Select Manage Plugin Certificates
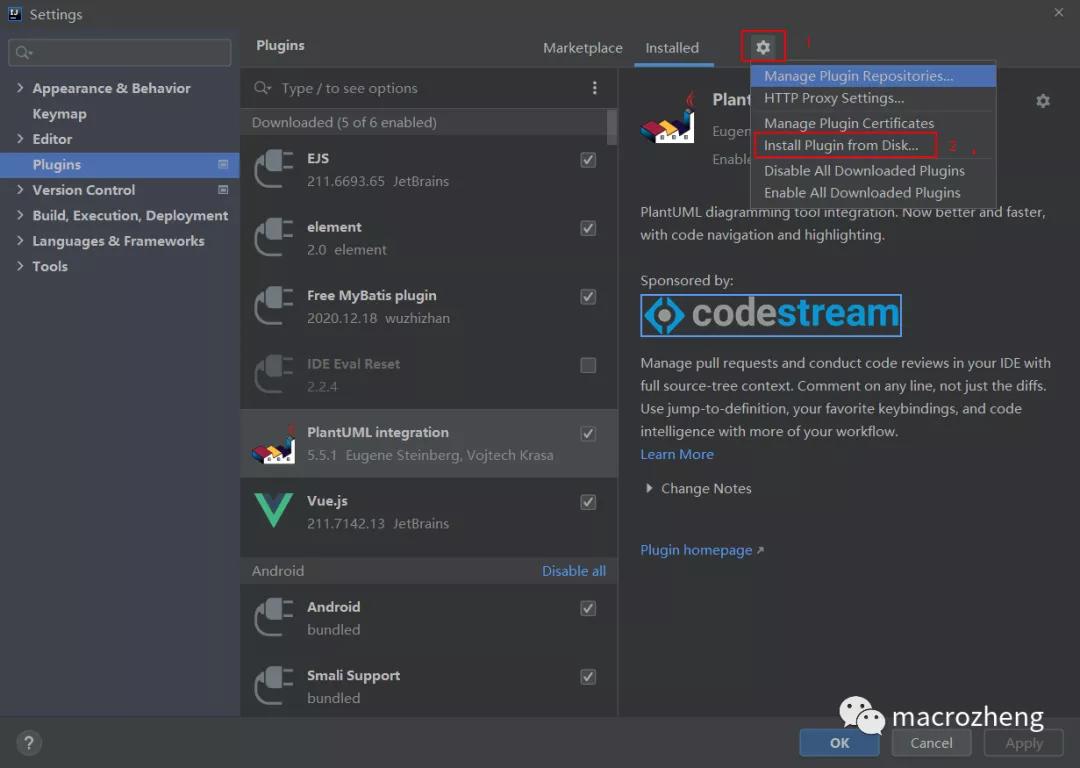 click(x=873, y=123)
